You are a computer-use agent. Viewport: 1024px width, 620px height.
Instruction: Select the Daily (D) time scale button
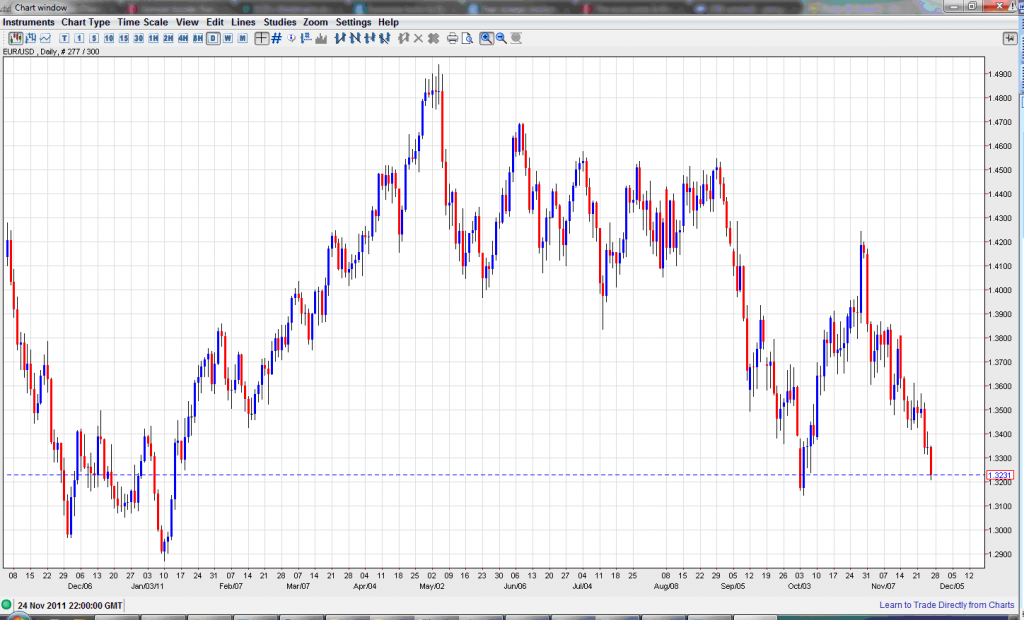(x=213, y=39)
